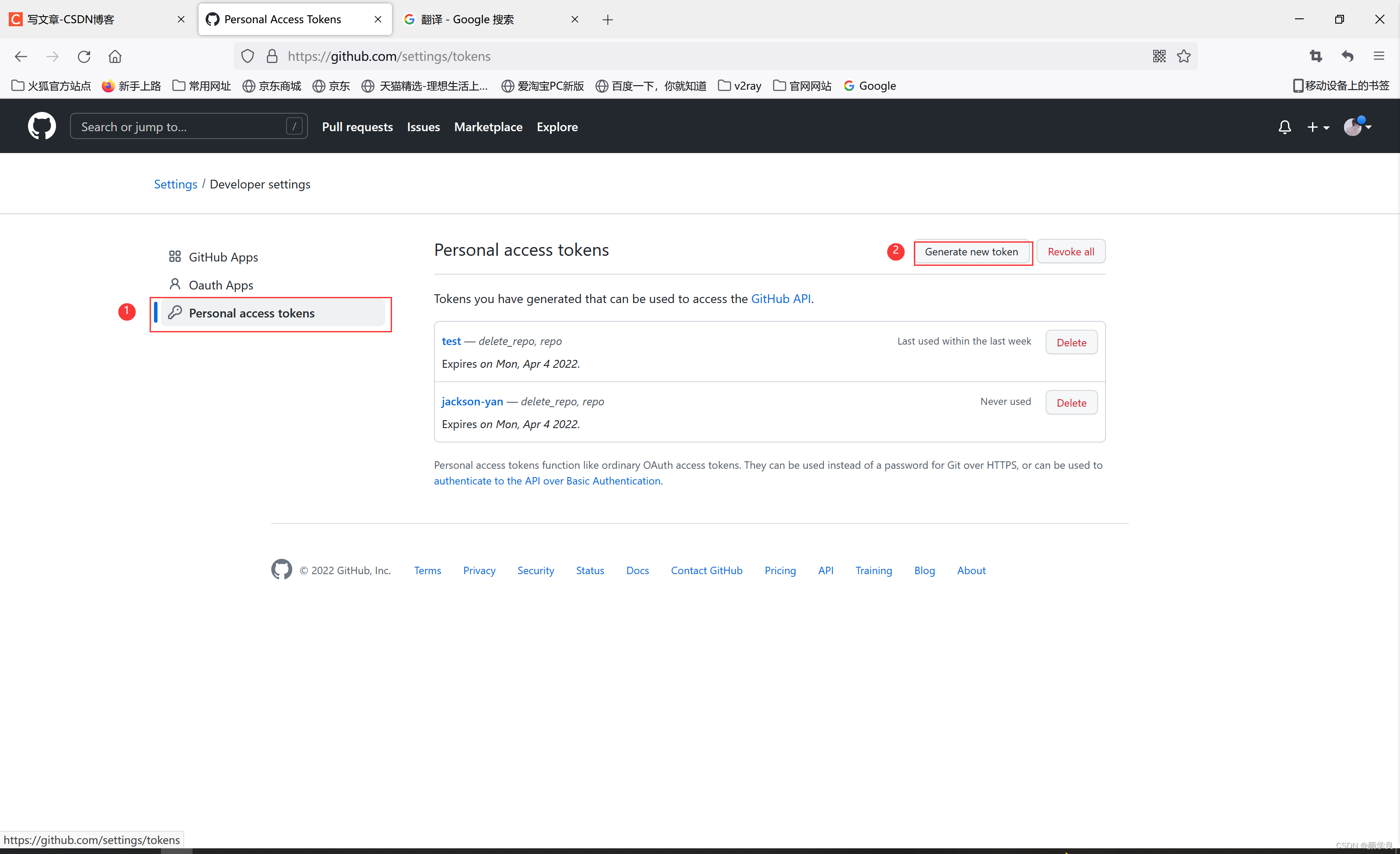
Task: Click the browser reload page icon
Action: pos(84,56)
